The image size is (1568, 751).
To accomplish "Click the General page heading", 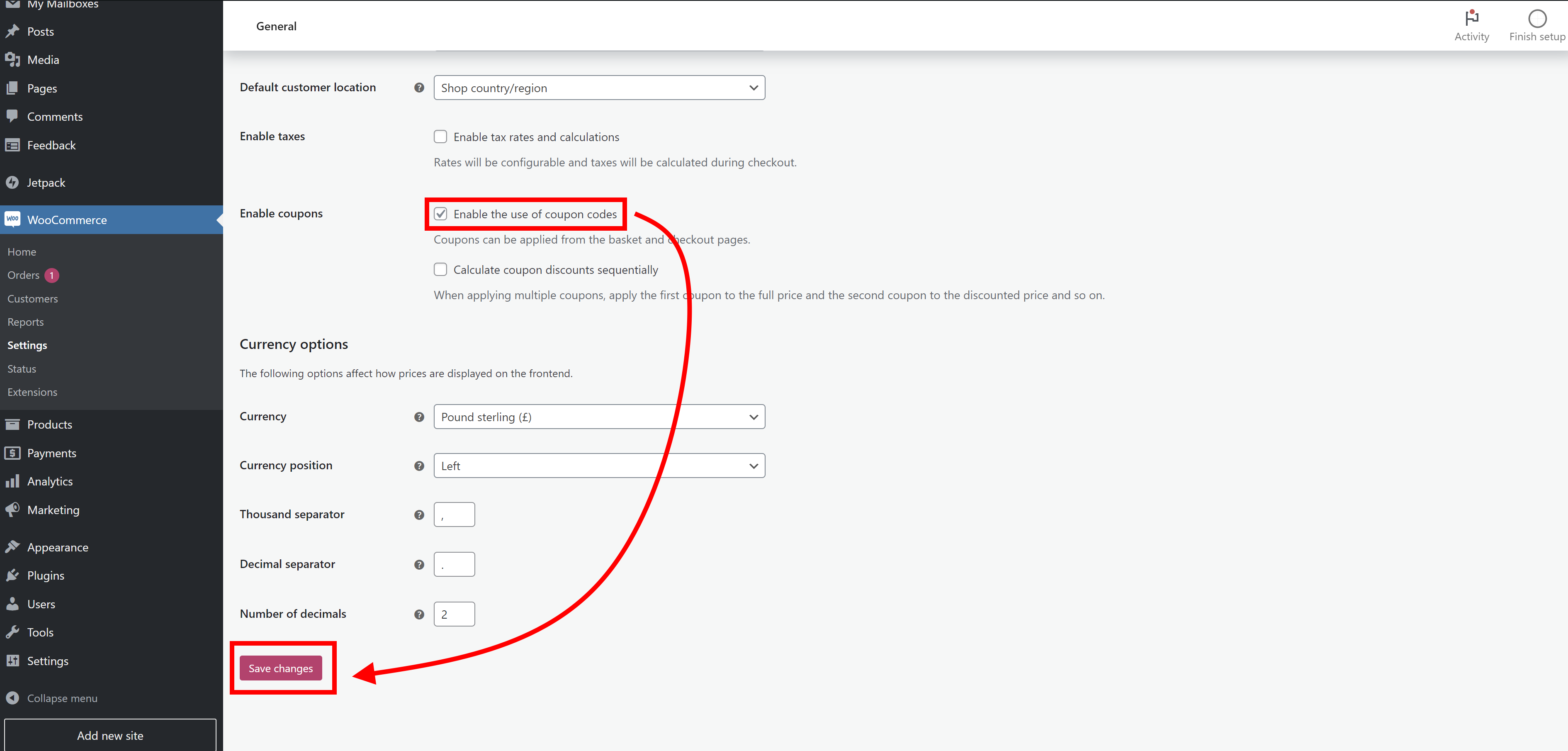I will [x=276, y=26].
